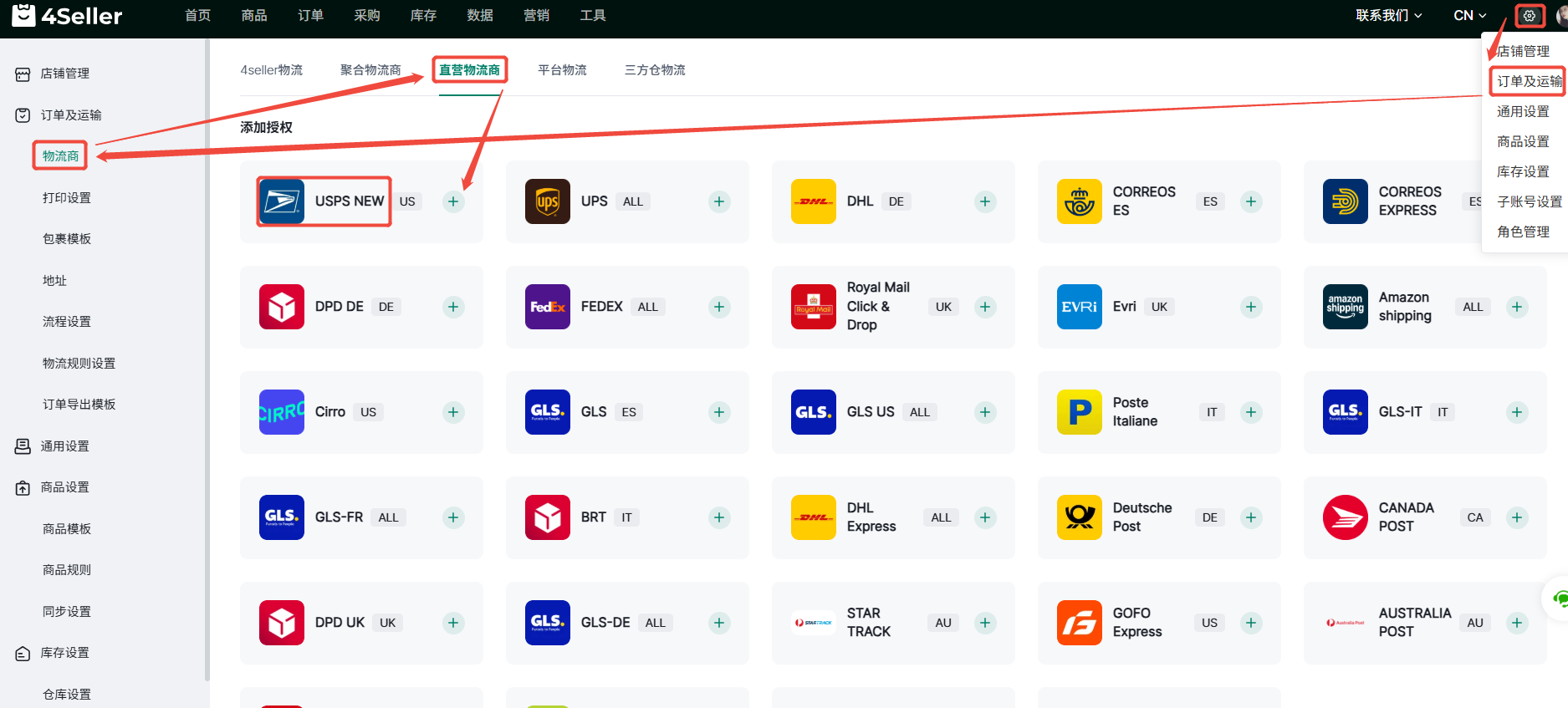The width and height of the screenshot is (1568, 708).
Task: Open 工具 top menu
Action: coord(593,16)
